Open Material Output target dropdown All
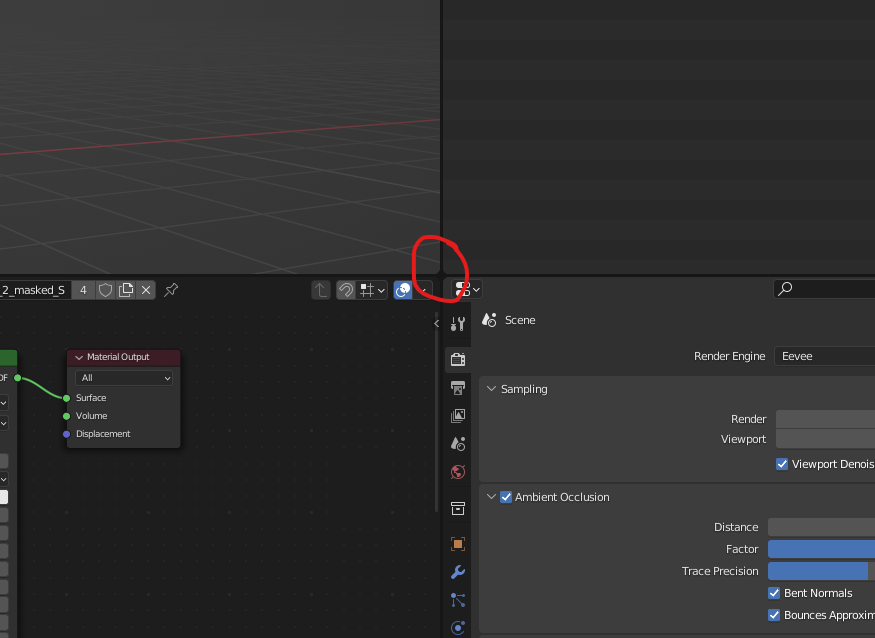The width and height of the screenshot is (875, 638). click(x=124, y=378)
